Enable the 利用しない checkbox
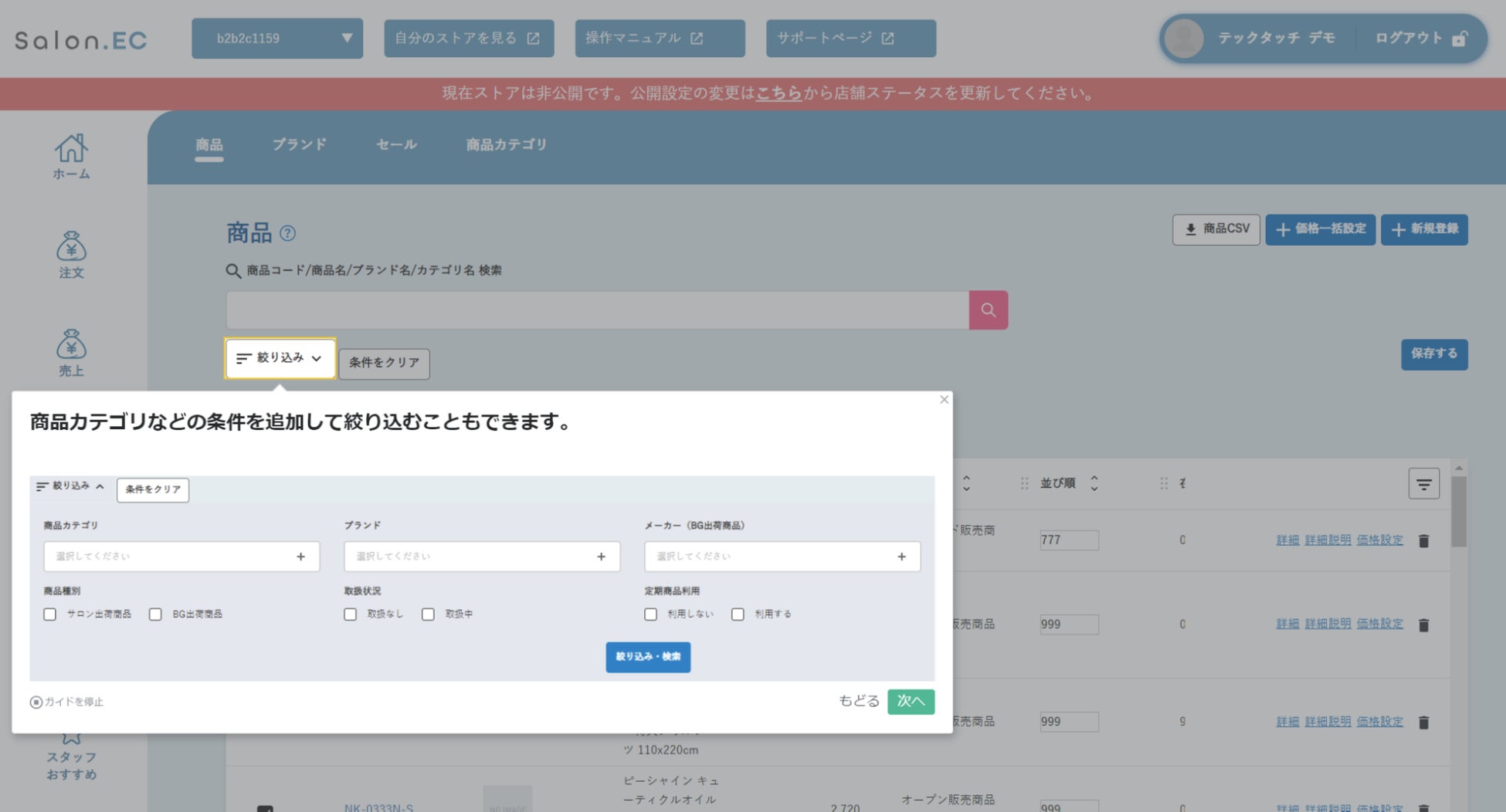This screenshot has height=812, width=1506. (651, 614)
